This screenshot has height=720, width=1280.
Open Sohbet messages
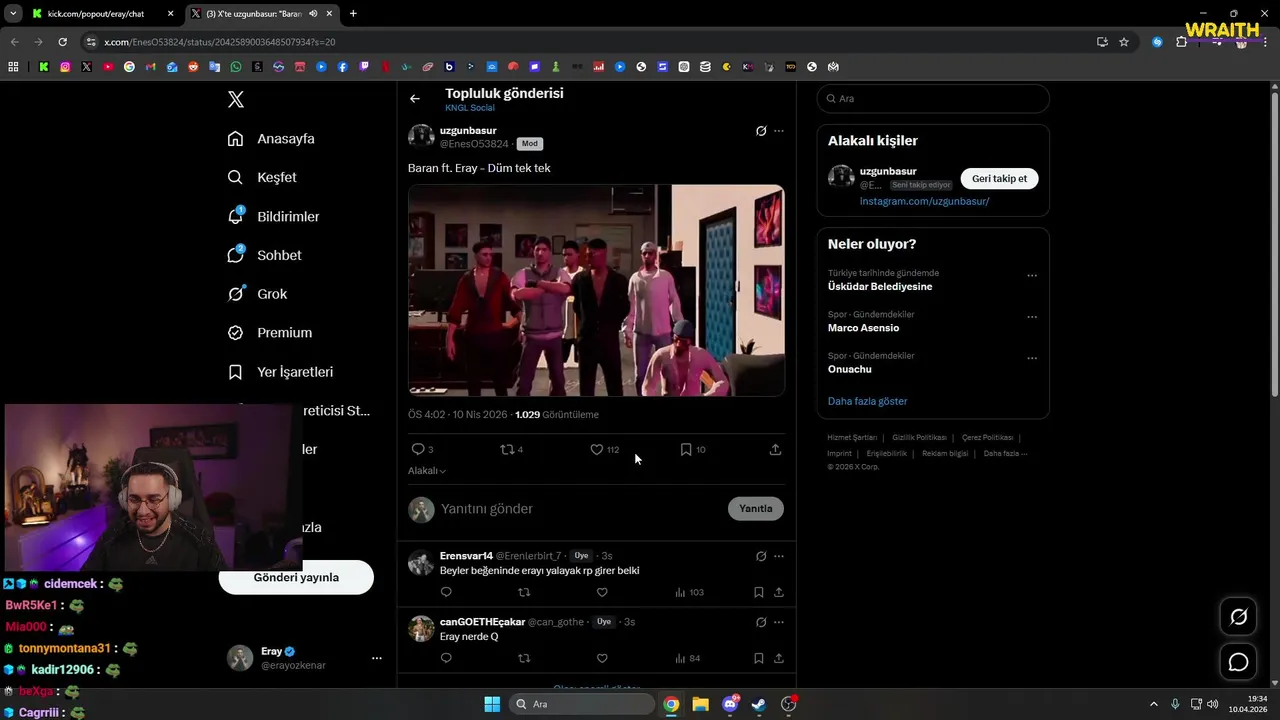(264, 255)
